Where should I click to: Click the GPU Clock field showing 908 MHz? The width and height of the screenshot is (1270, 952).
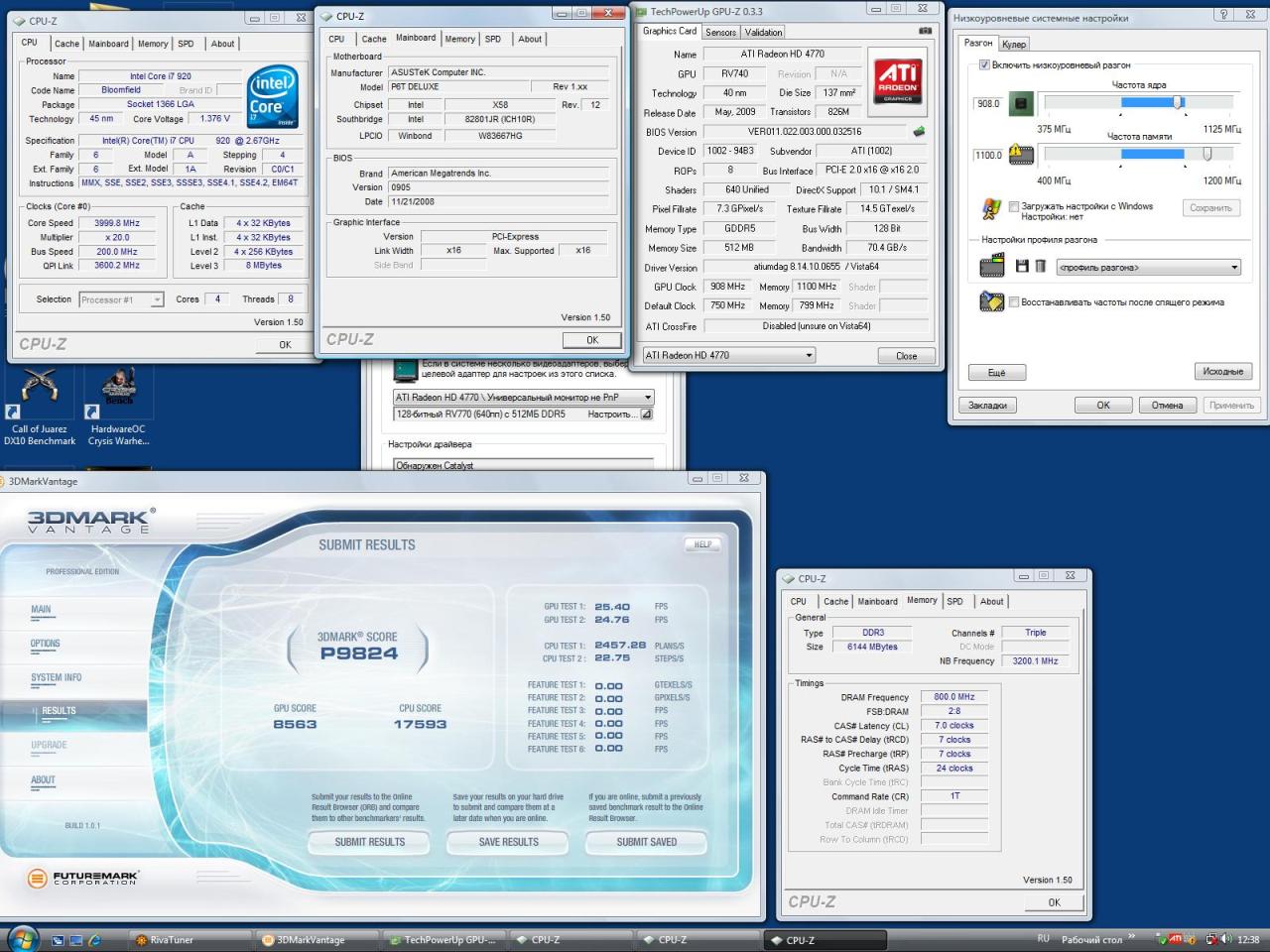pos(728,286)
